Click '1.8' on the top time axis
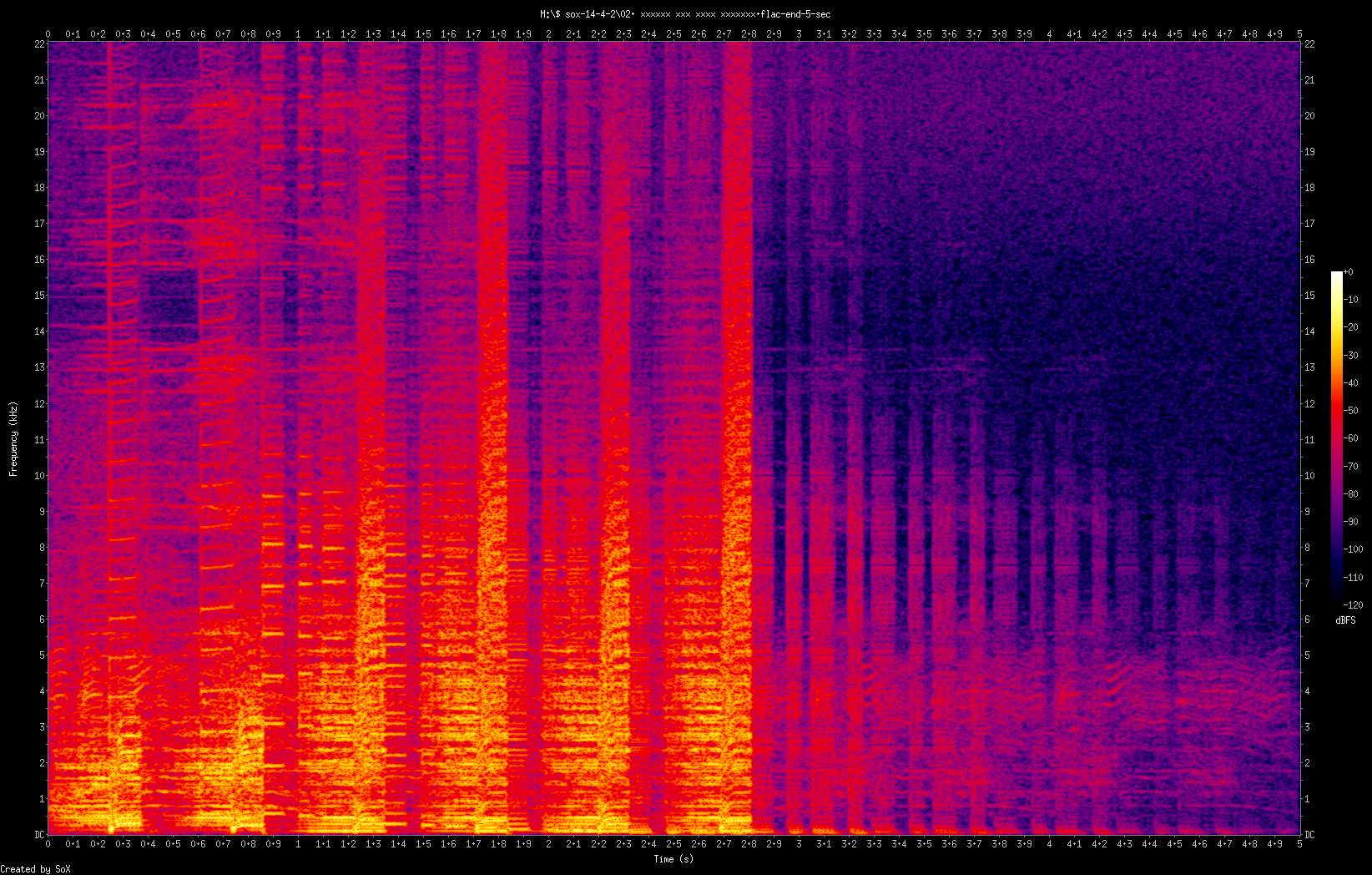 point(498,34)
